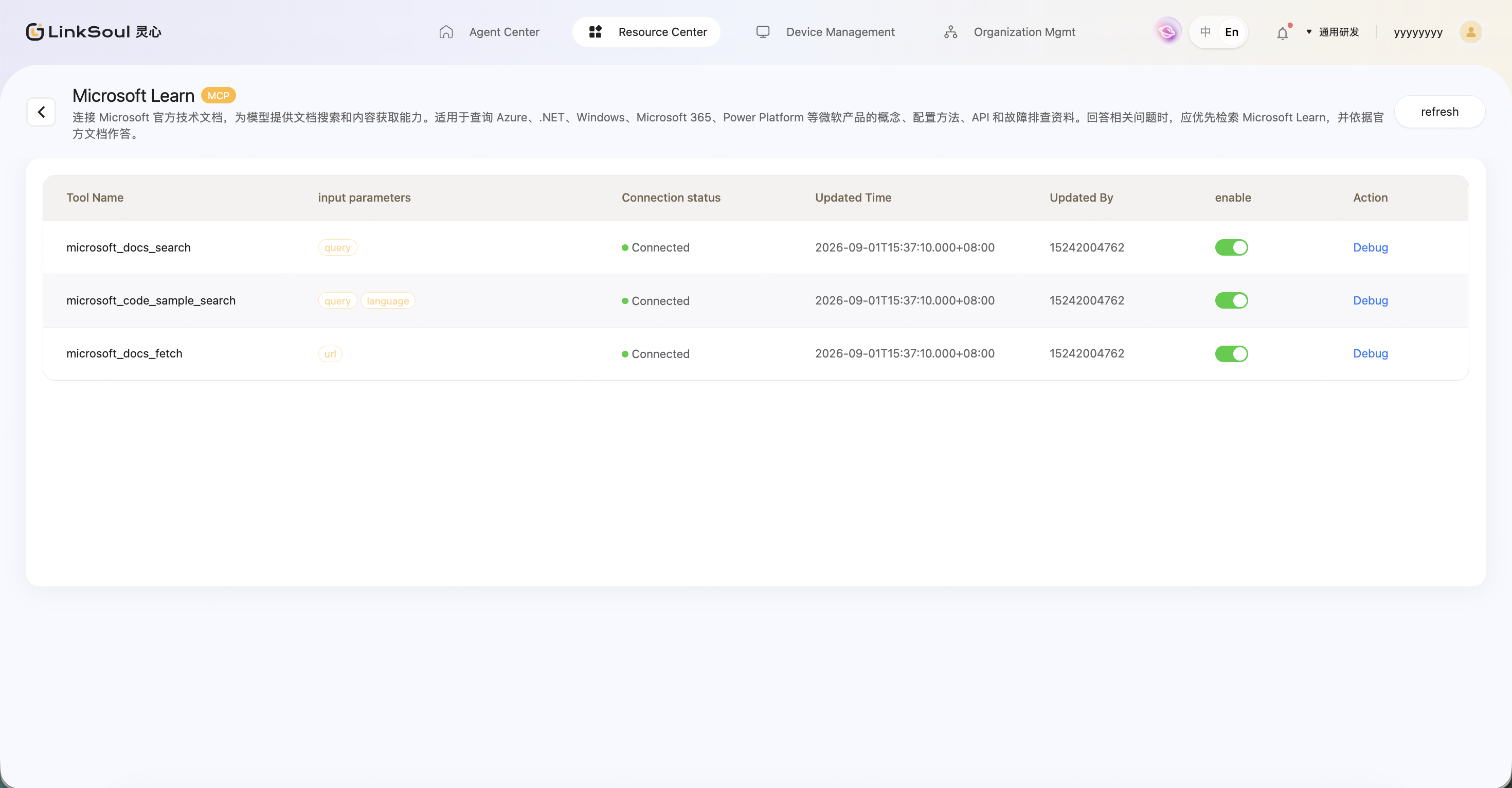
Task: Open the notifications bell
Action: [1283, 33]
